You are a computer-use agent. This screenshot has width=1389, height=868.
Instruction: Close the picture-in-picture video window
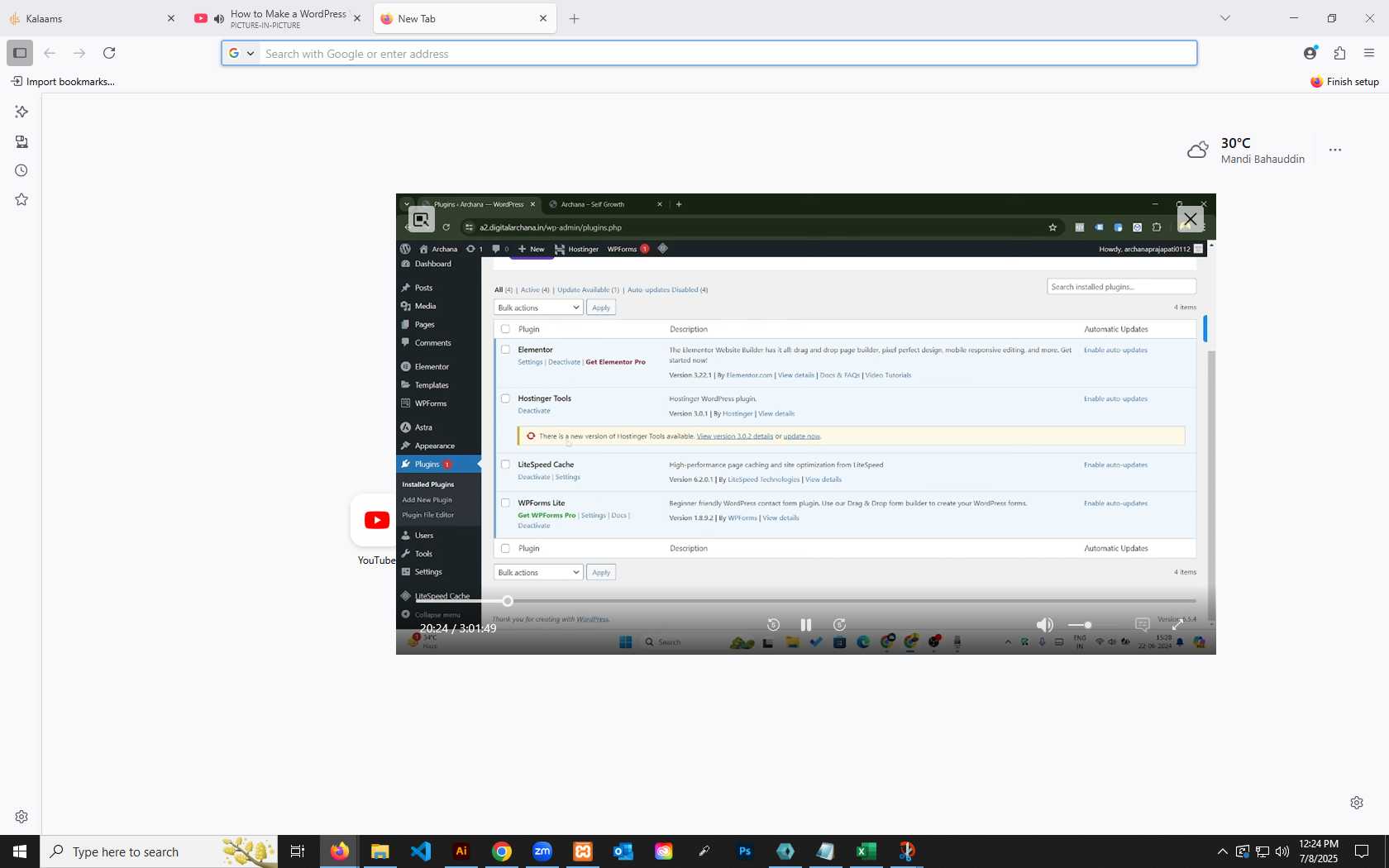(1190, 219)
